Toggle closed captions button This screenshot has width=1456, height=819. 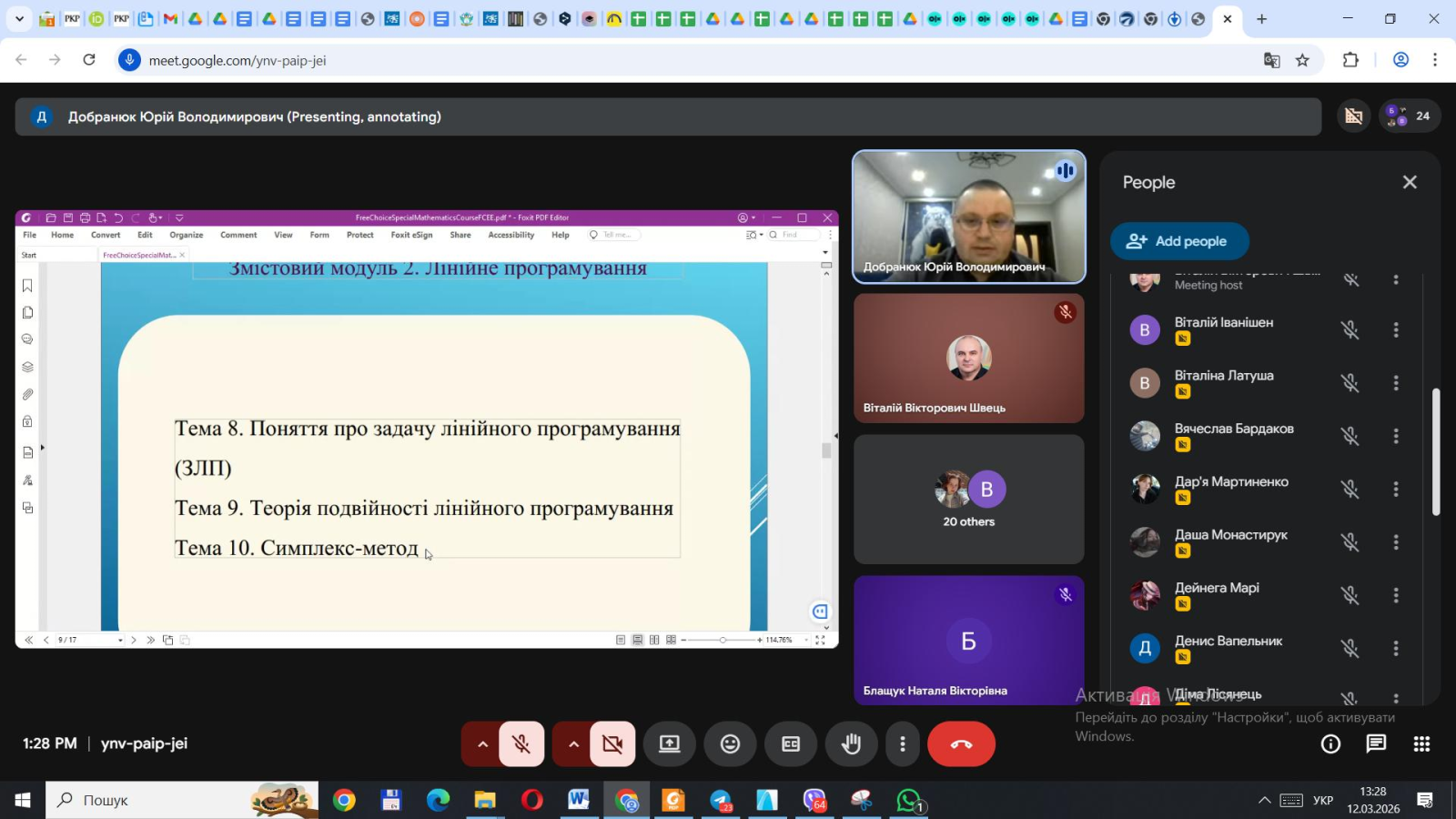point(791,744)
